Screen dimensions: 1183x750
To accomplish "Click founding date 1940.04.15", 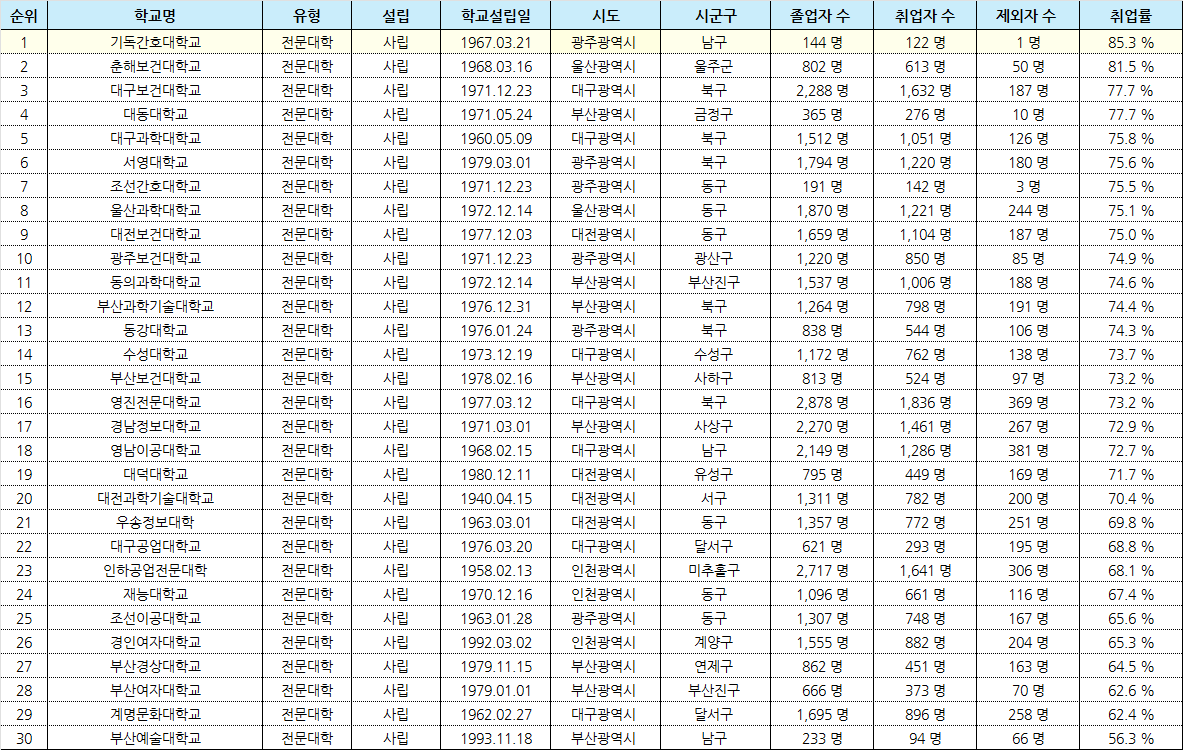I will coord(496,499).
